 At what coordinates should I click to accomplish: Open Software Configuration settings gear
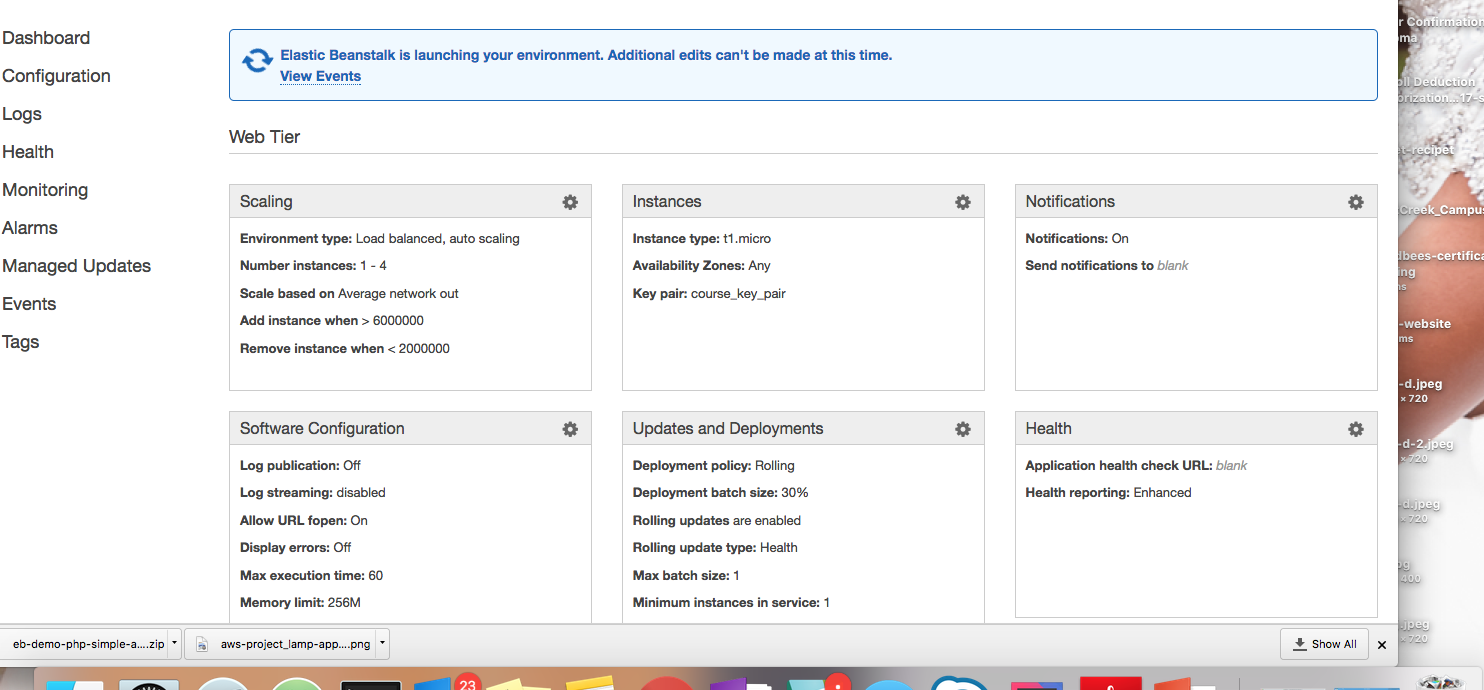tap(570, 429)
